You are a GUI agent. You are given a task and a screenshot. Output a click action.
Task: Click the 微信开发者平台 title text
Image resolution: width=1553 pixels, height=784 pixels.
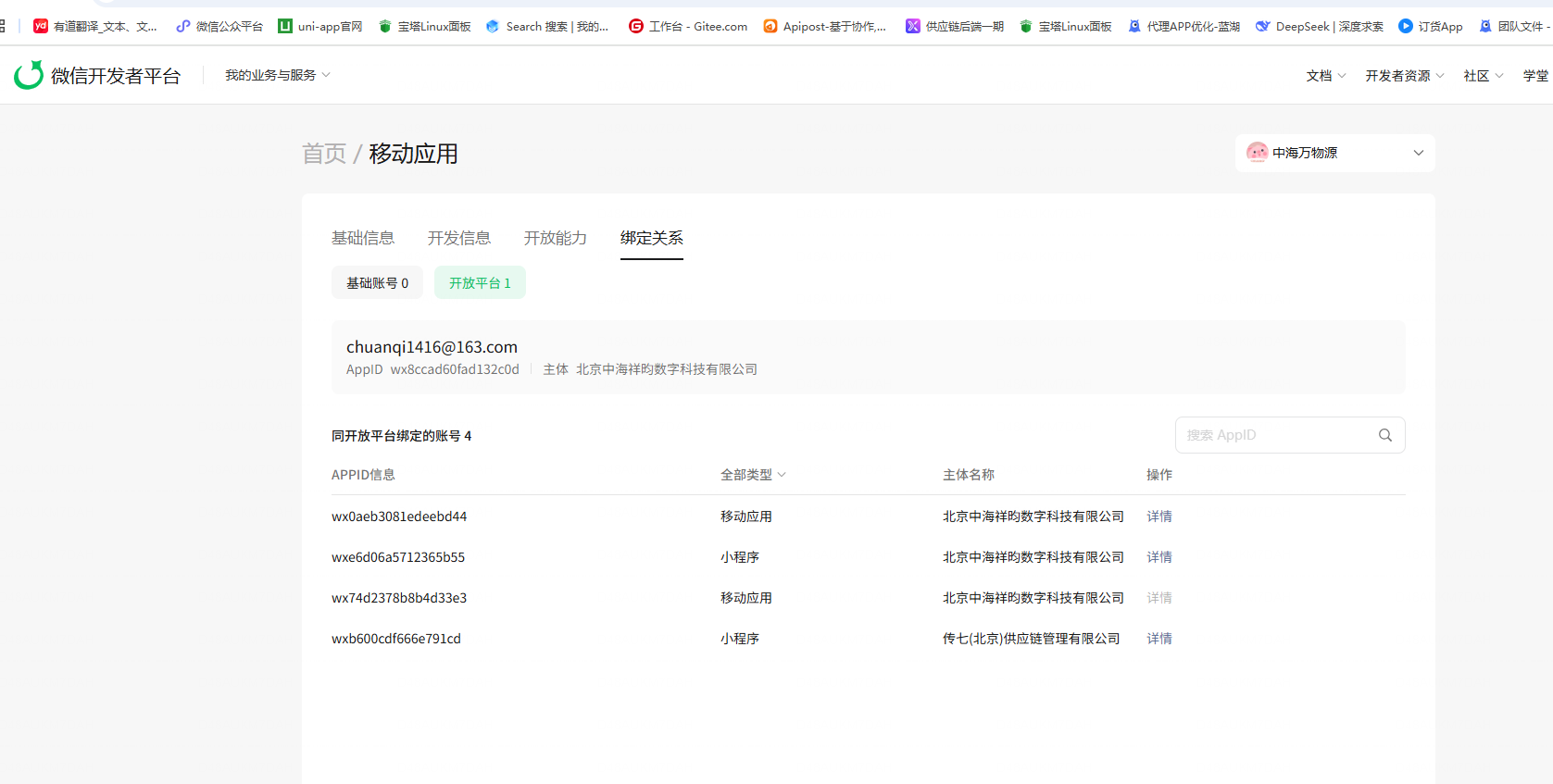tap(116, 76)
